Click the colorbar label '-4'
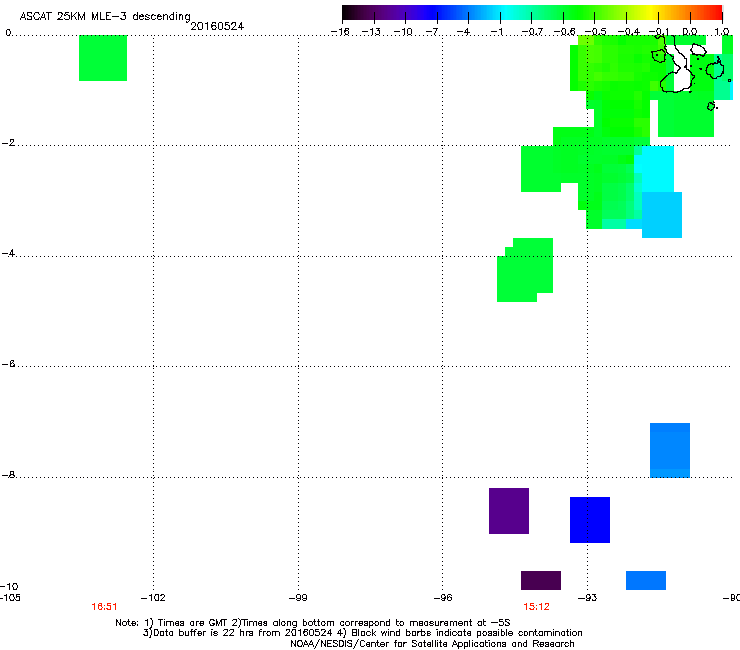 [463, 32]
